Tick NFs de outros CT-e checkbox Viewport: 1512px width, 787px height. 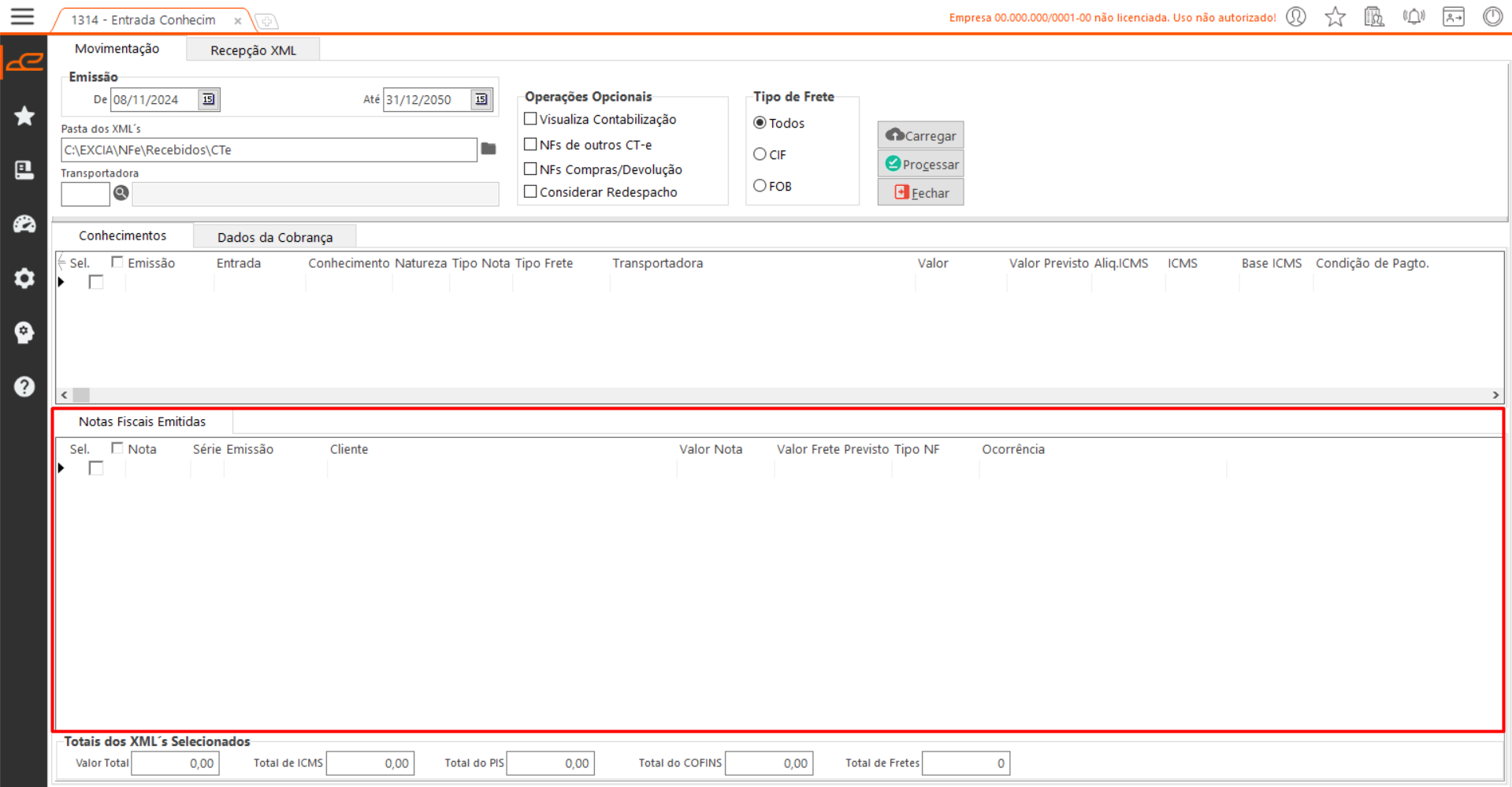(x=531, y=144)
